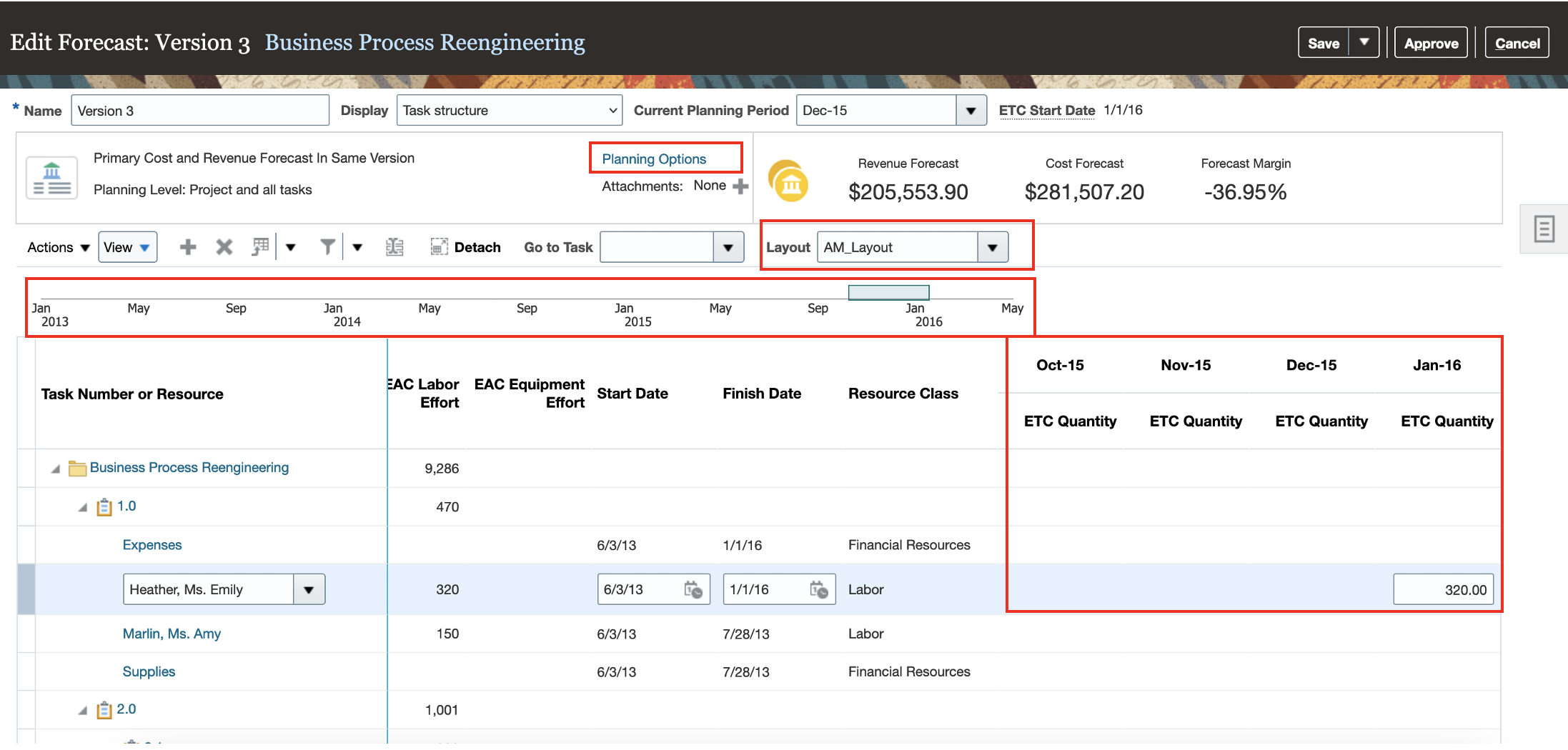Open Marlin, Ms. Amy resource link
Image resolution: width=1568 pixels, height=750 pixels.
(172, 634)
